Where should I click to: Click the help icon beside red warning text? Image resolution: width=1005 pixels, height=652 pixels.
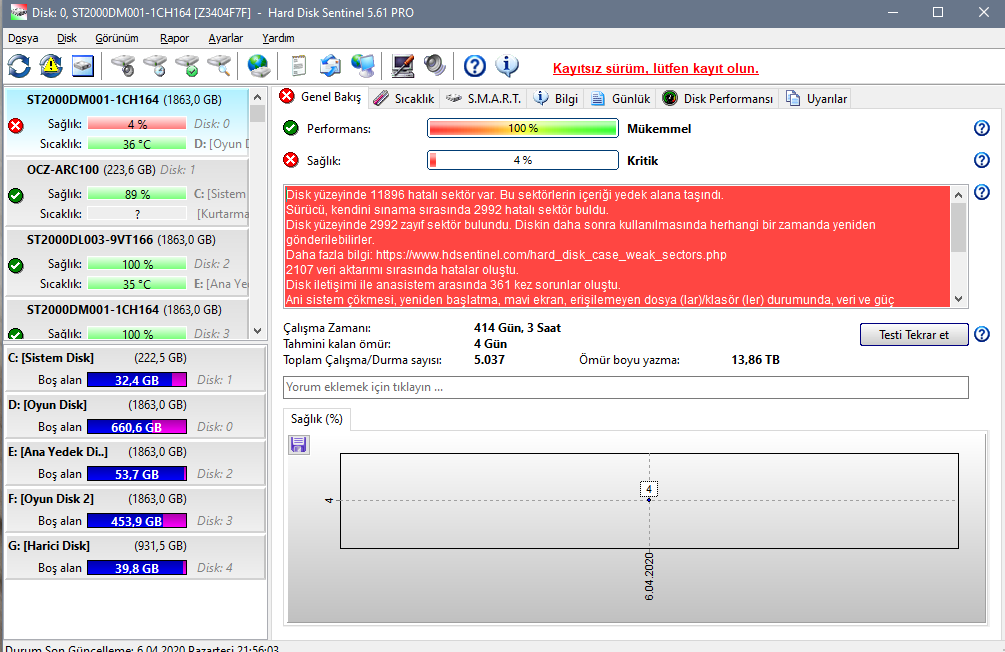(981, 192)
